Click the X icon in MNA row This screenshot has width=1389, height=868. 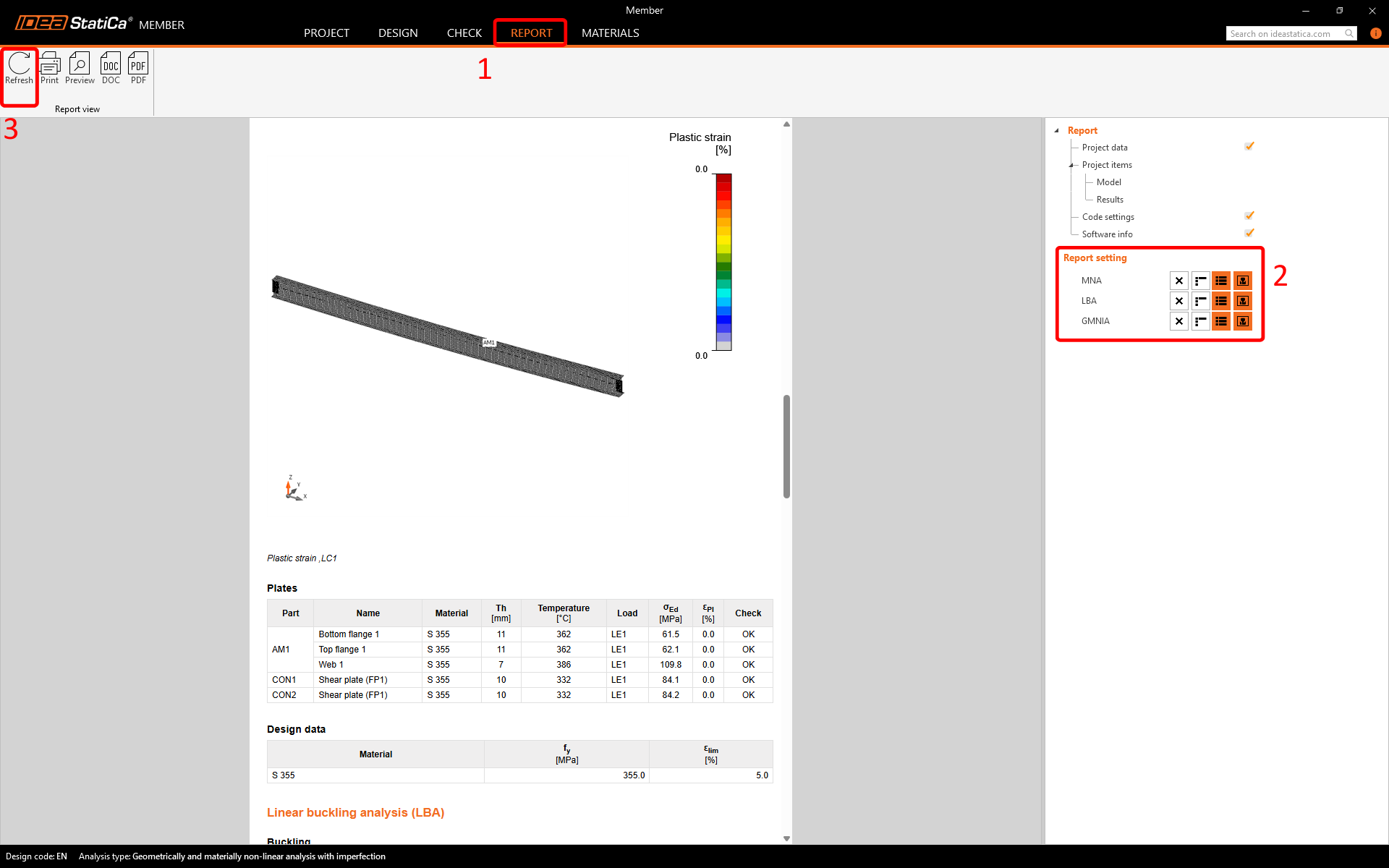[1179, 281]
